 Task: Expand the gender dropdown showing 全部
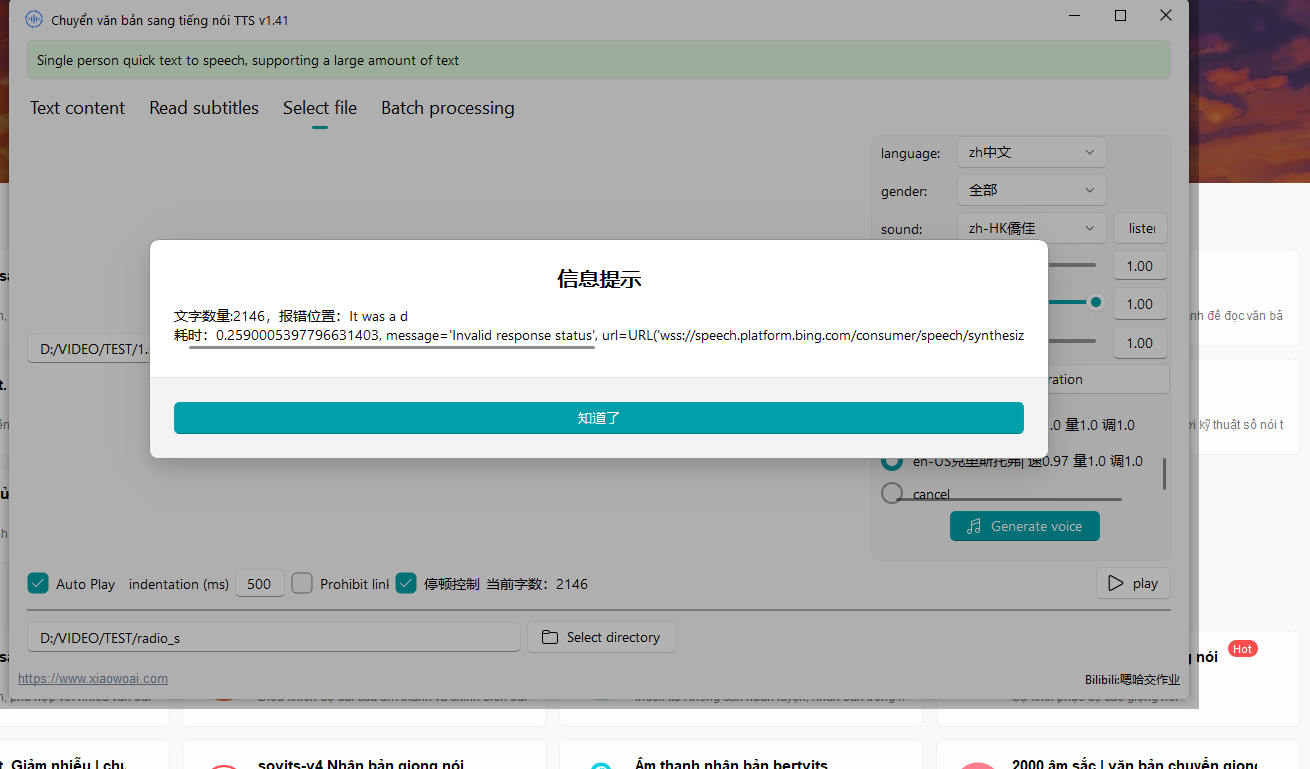[x=1031, y=190]
